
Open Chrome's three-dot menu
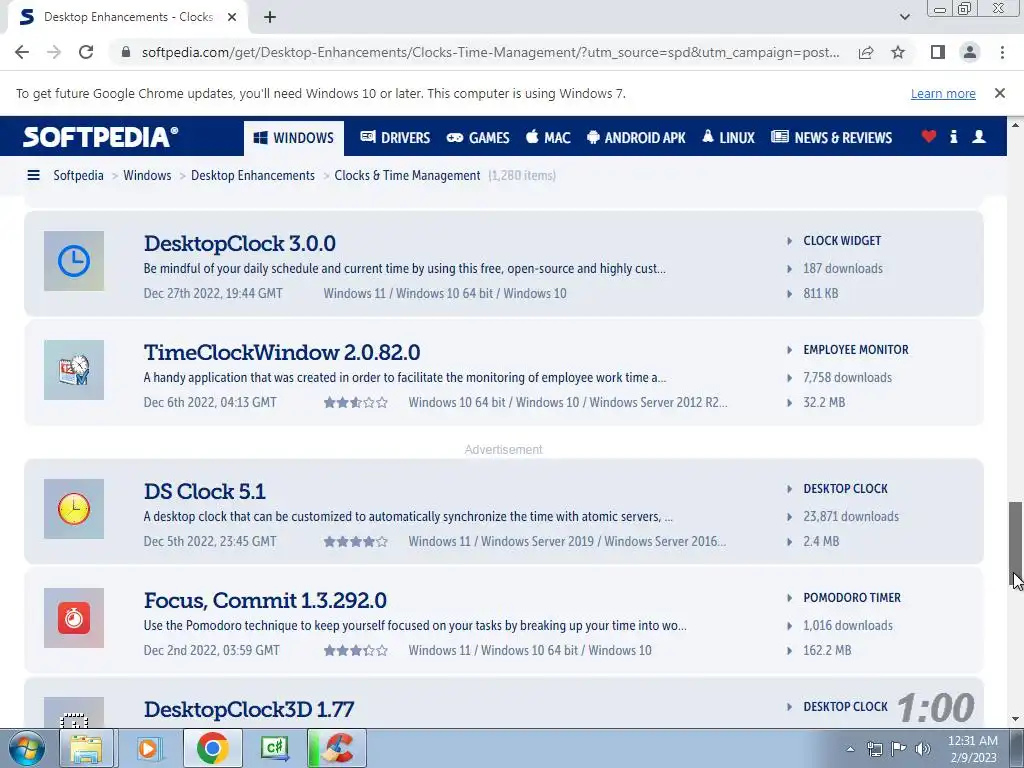click(1002, 52)
